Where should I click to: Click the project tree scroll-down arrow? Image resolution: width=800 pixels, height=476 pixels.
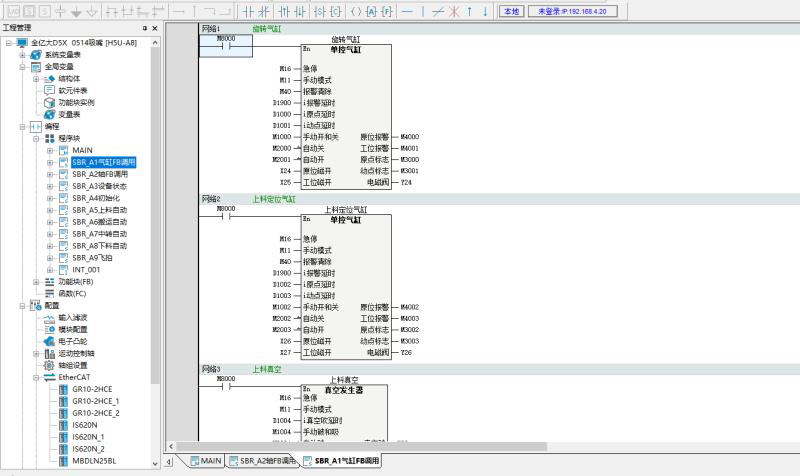click(x=155, y=464)
